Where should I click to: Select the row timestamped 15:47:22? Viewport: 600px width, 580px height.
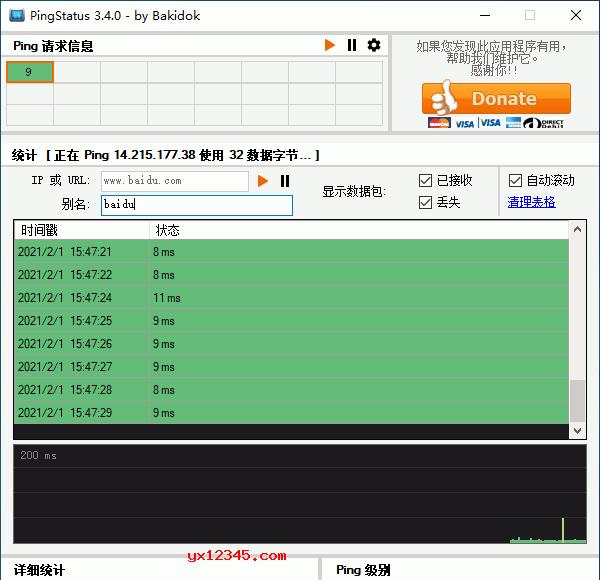click(x=291, y=274)
